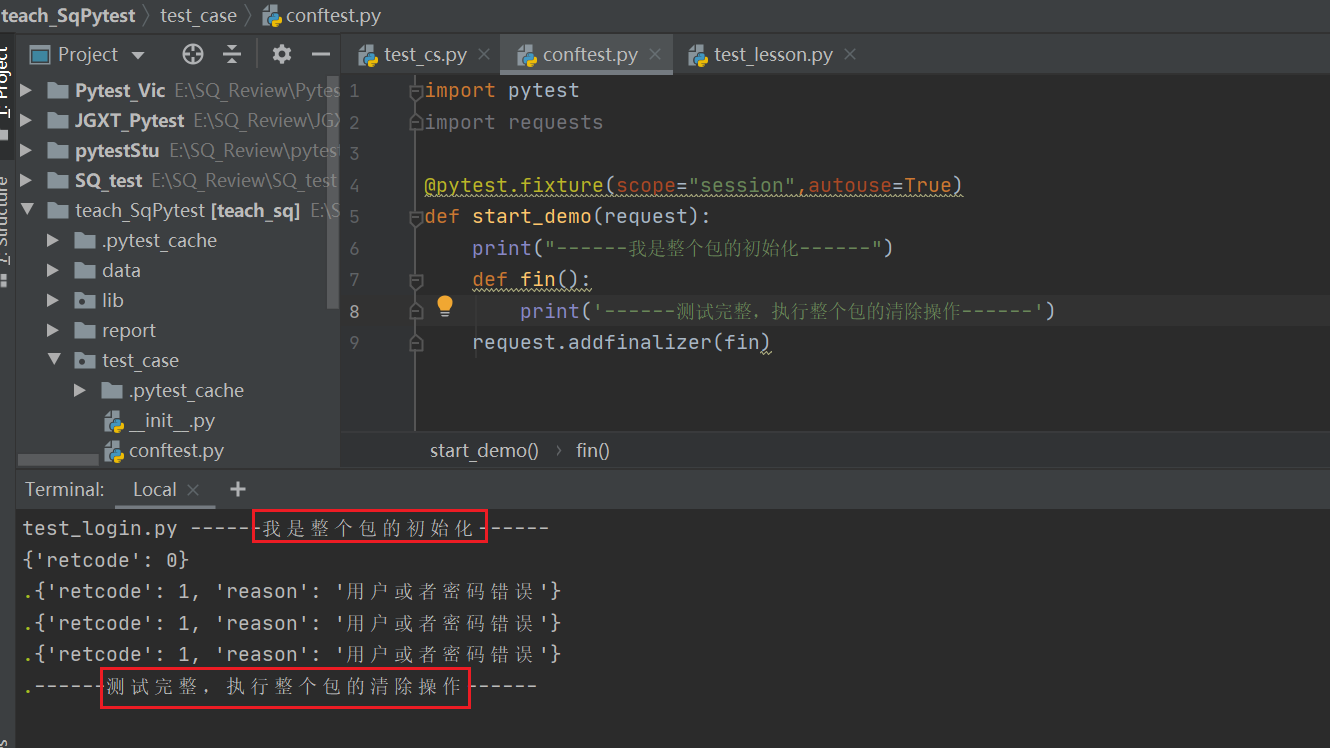Open the Project tool window side tab
The height and width of the screenshot is (748, 1330).
point(5,96)
